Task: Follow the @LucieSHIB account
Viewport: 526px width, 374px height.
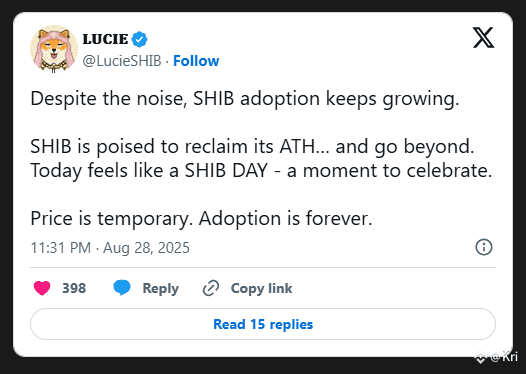Action: (196, 61)
